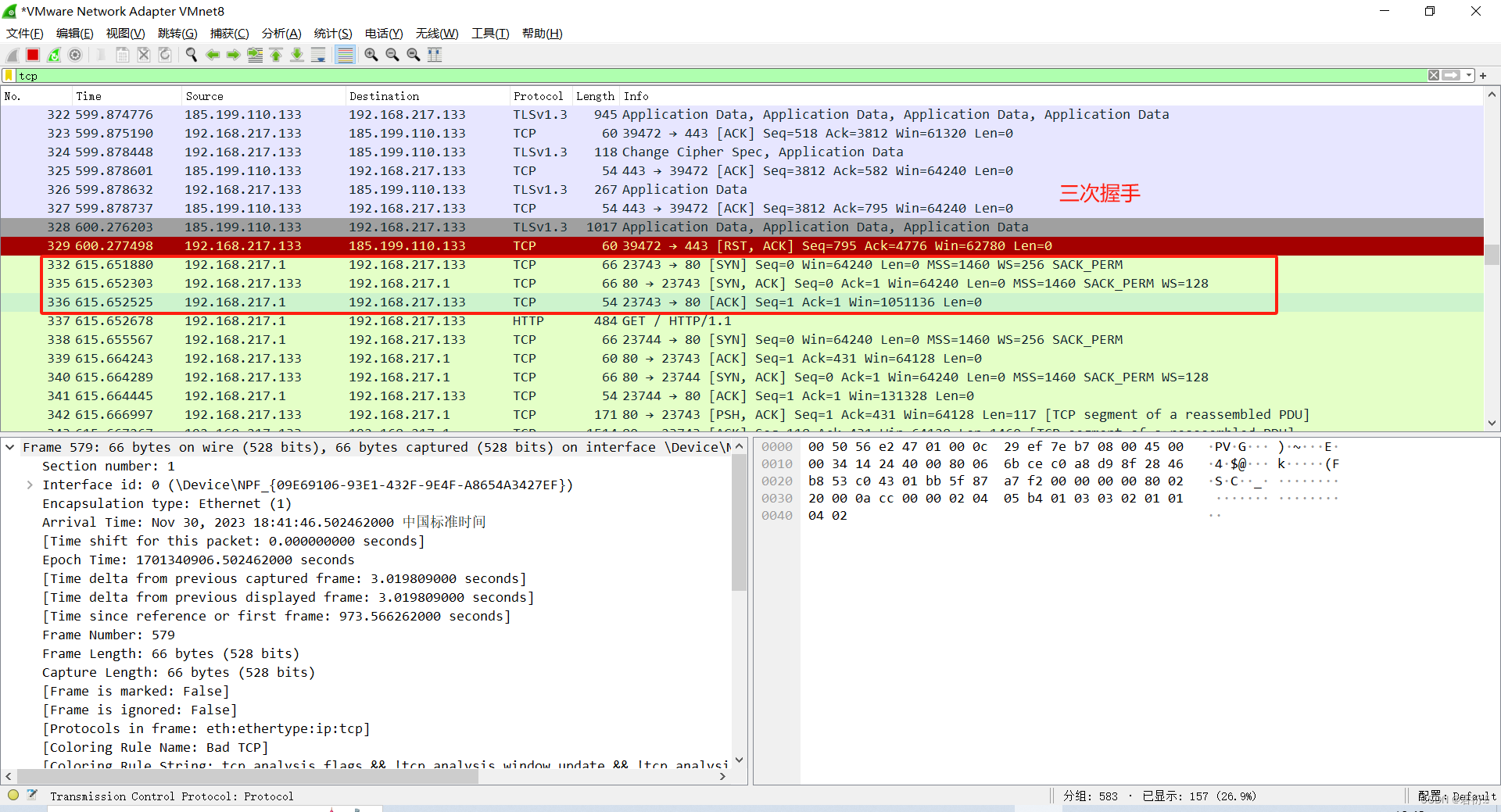1501x812 pixels.
Task: Go forward to next packet in history
Action: click(x=234, y=55)
